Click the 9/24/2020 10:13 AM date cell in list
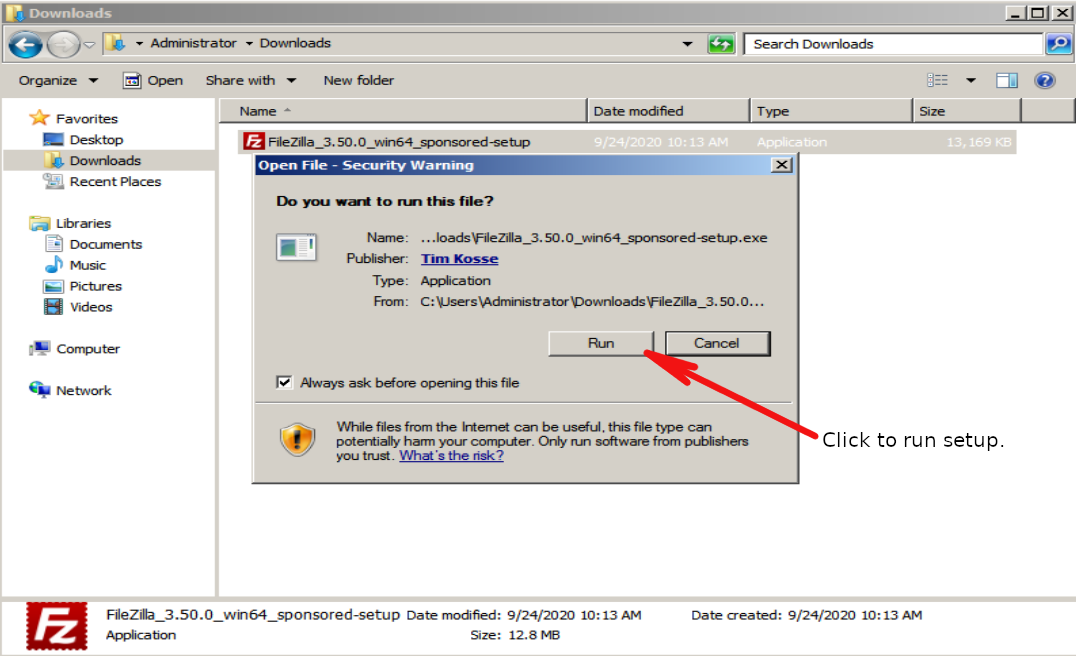 (x=661, y=142)
